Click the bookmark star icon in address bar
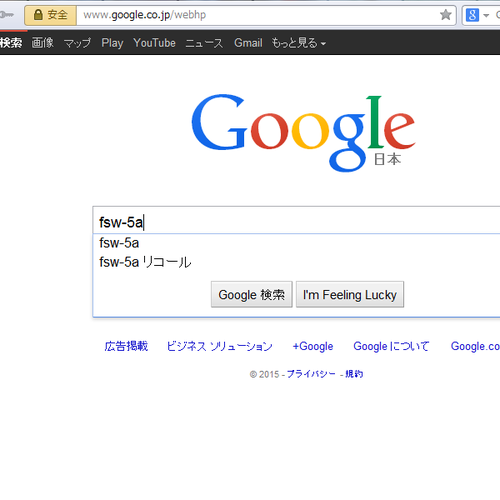The width and height of the screenshot is (500, 500). tap(445, 15)
